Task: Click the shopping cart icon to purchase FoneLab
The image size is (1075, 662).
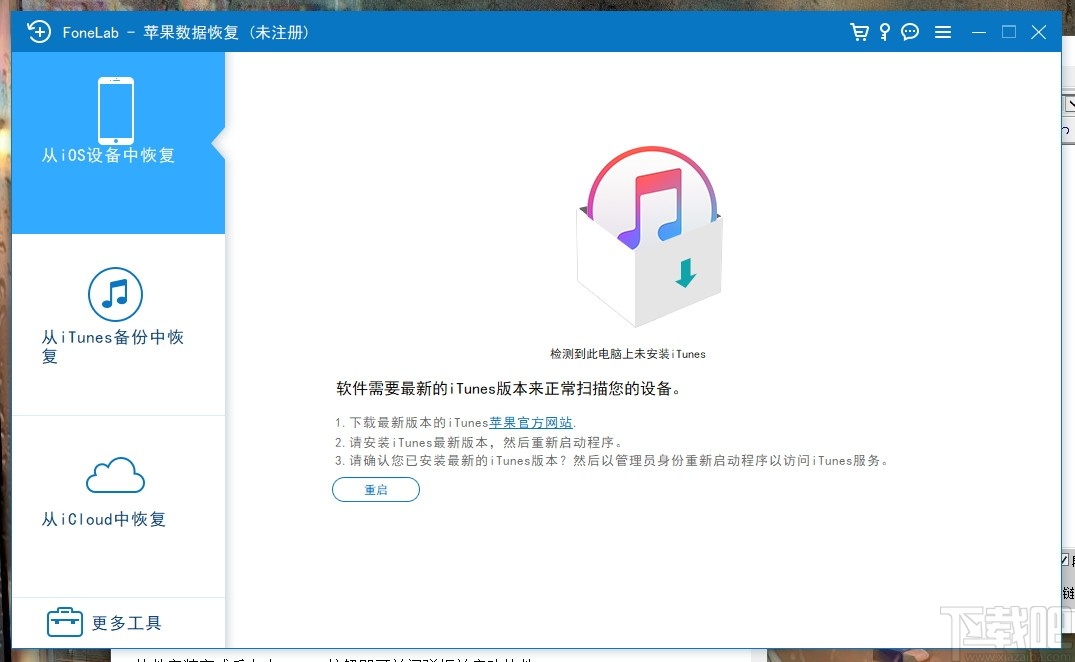Action: click(x=859, y=31)
